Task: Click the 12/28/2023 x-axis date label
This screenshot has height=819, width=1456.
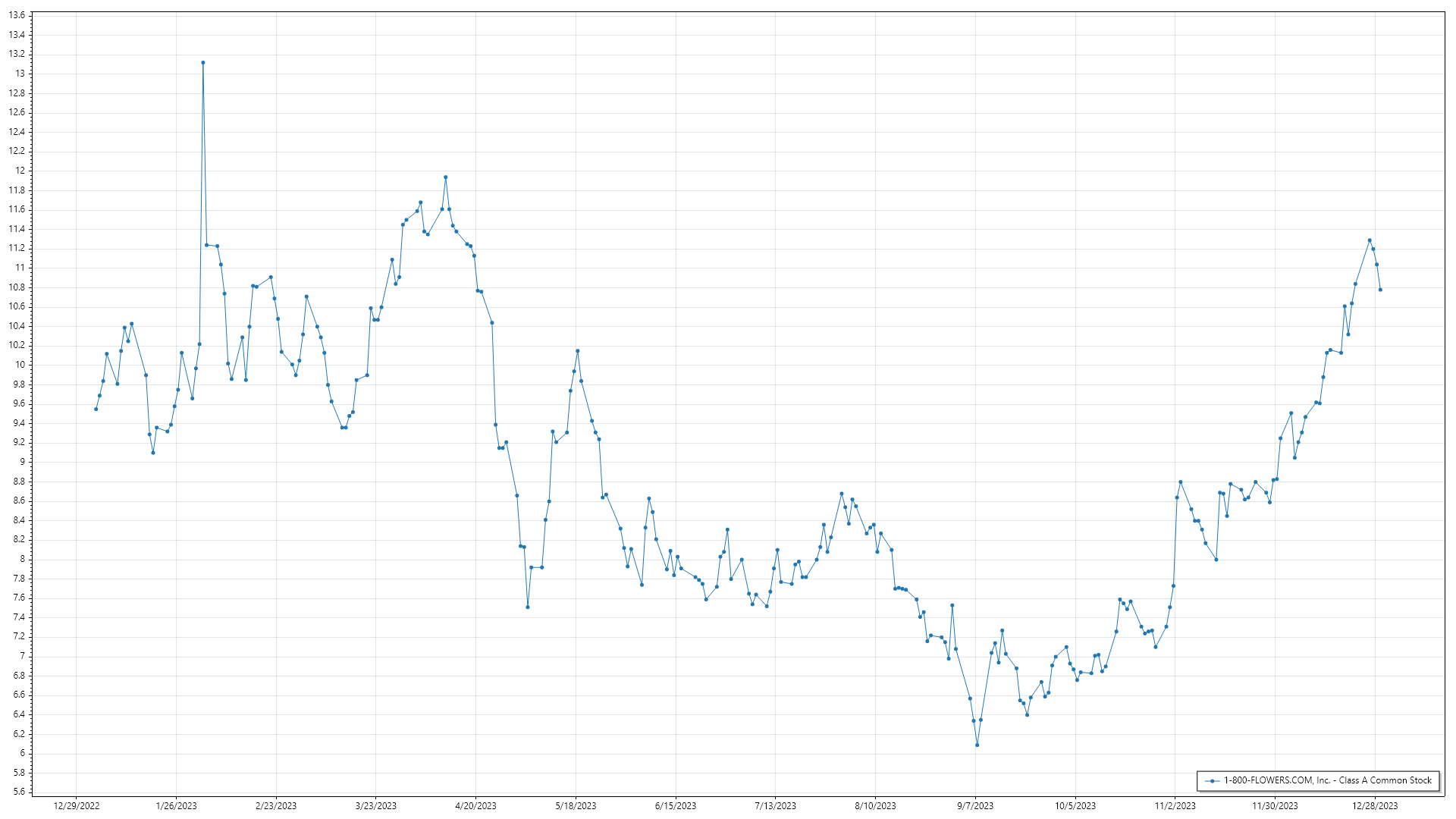Action: (x=1375, y=806)
